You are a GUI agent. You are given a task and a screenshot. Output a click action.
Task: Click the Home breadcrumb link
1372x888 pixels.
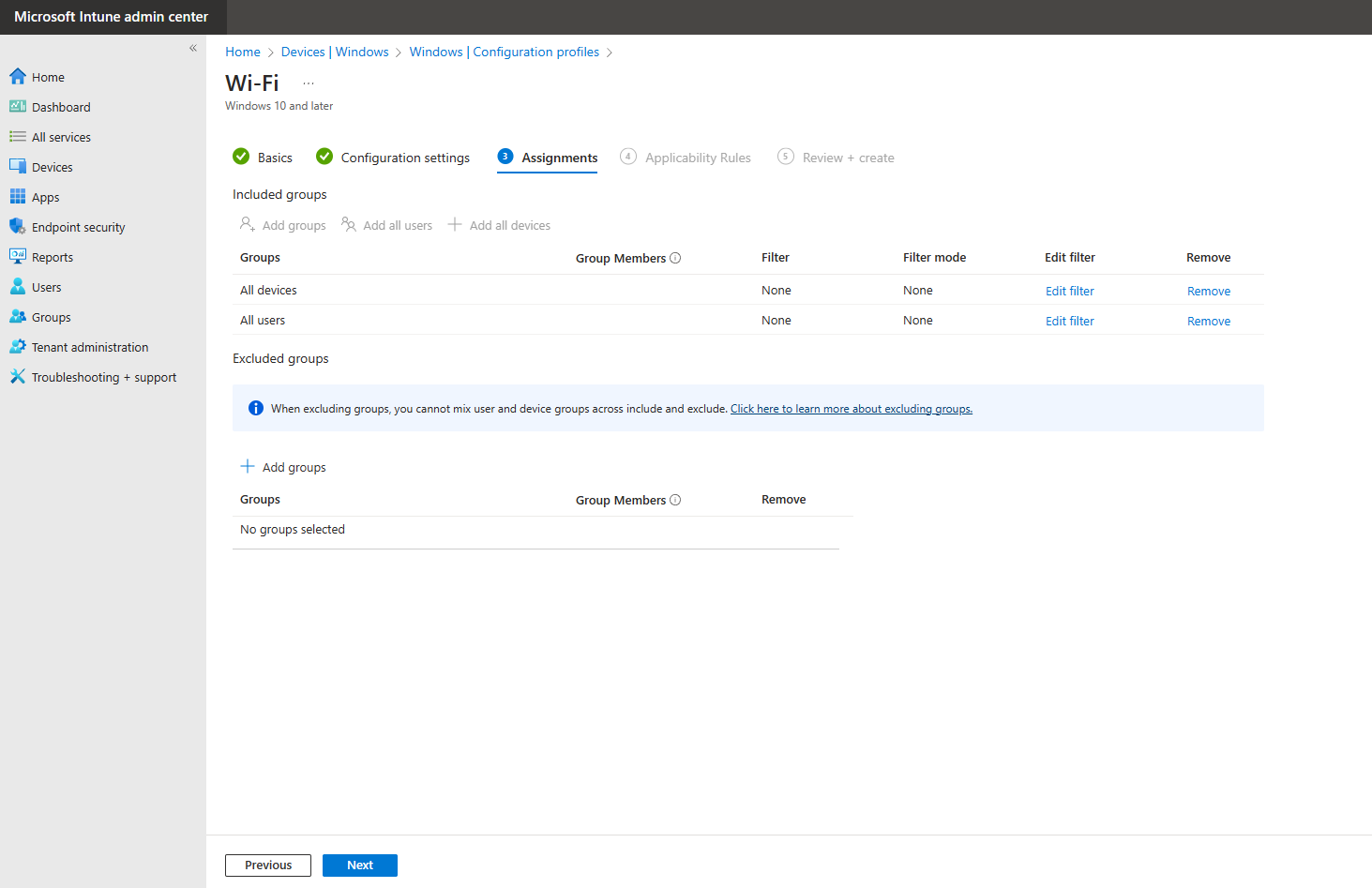tap(243, 52)
